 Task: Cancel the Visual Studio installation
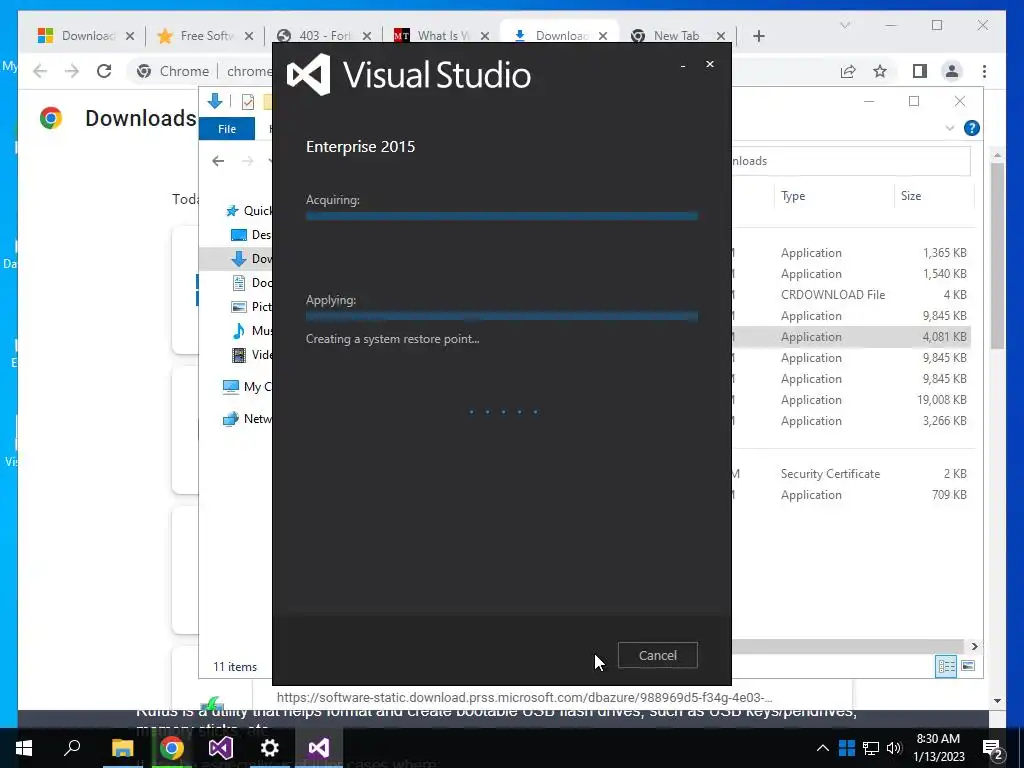[658, 655]
